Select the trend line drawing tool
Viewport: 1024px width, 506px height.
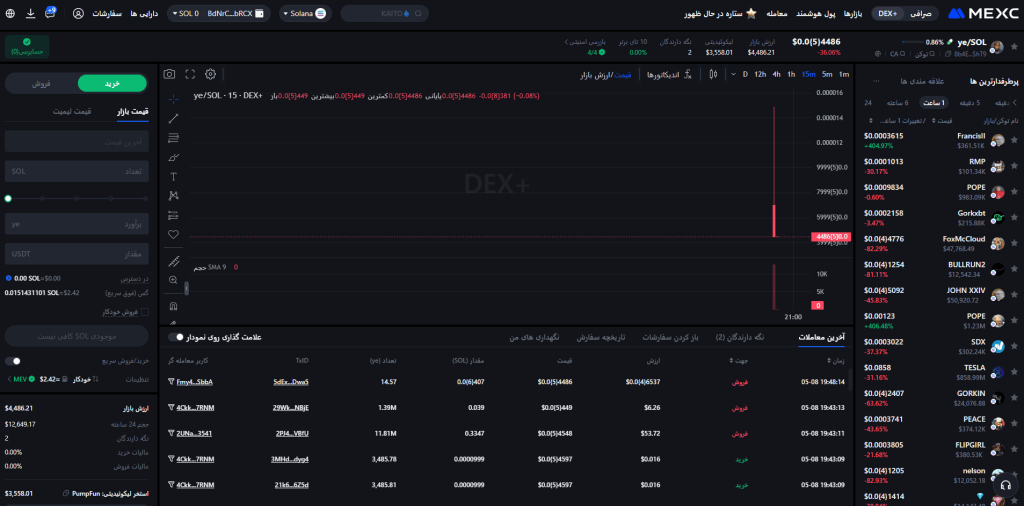coord(173,118)
